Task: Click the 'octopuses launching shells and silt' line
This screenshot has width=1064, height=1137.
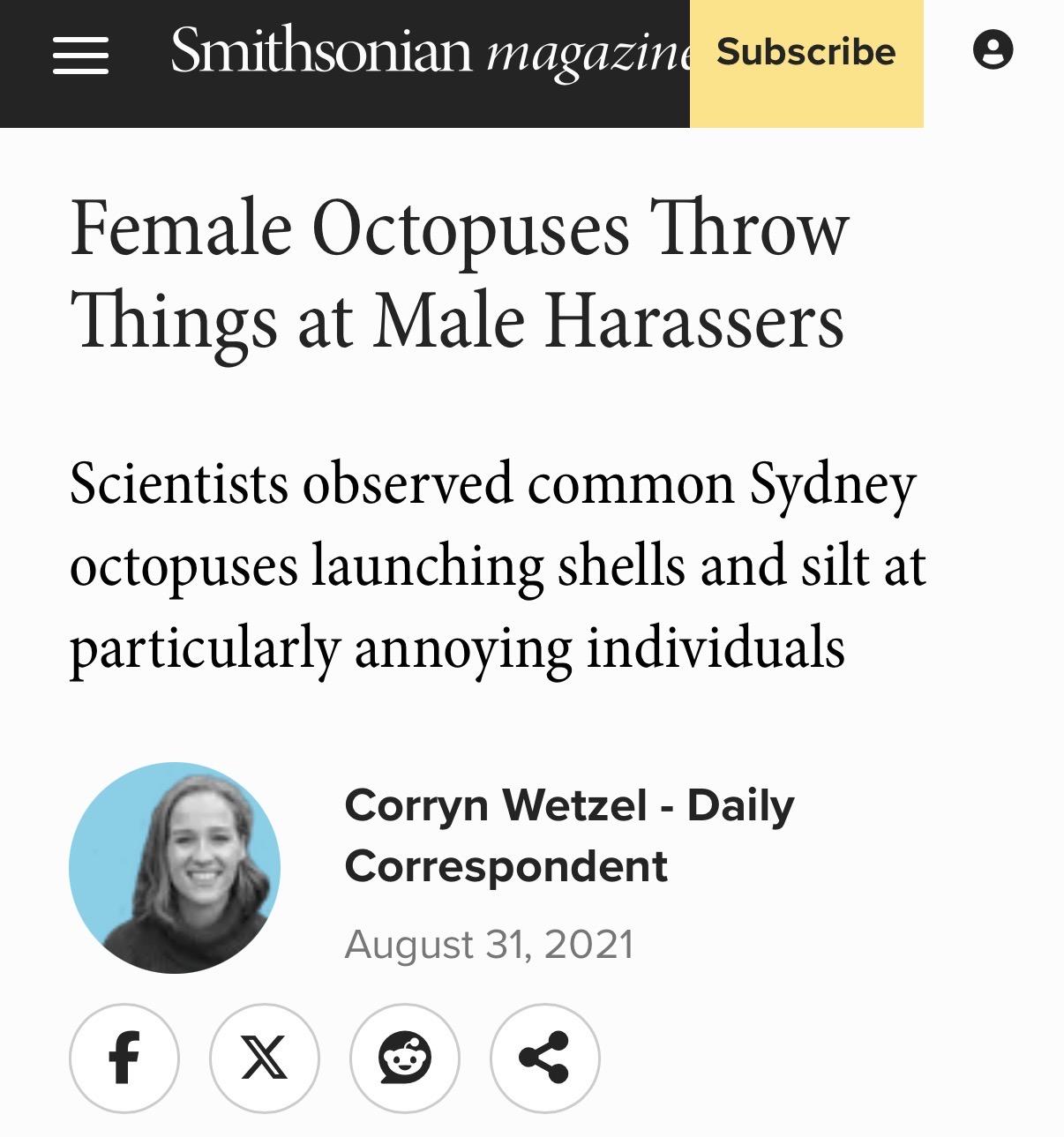Action: (x=498, y=566)
